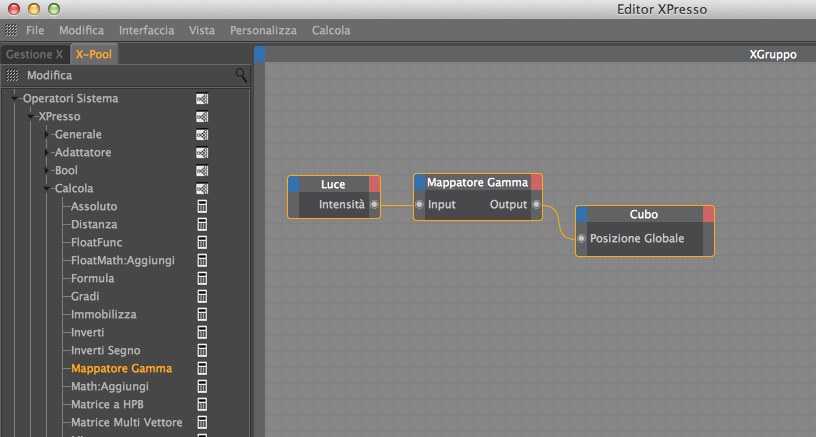Image resolution: width=816 pixels, height=437 pixels.
Task: Click the calculator icon next to FloatFunc
Action: [x=202, y=242]
